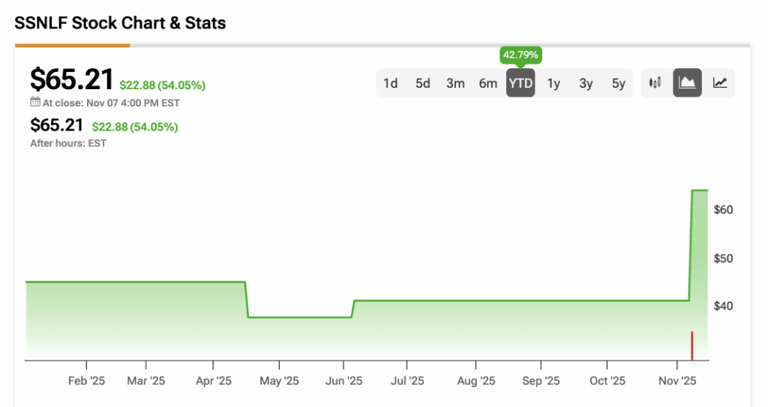The height and width of the screenshot is (407, 768).
Task: Click the SSNLF Stock Chart & Stats heading
Action: 120,21
